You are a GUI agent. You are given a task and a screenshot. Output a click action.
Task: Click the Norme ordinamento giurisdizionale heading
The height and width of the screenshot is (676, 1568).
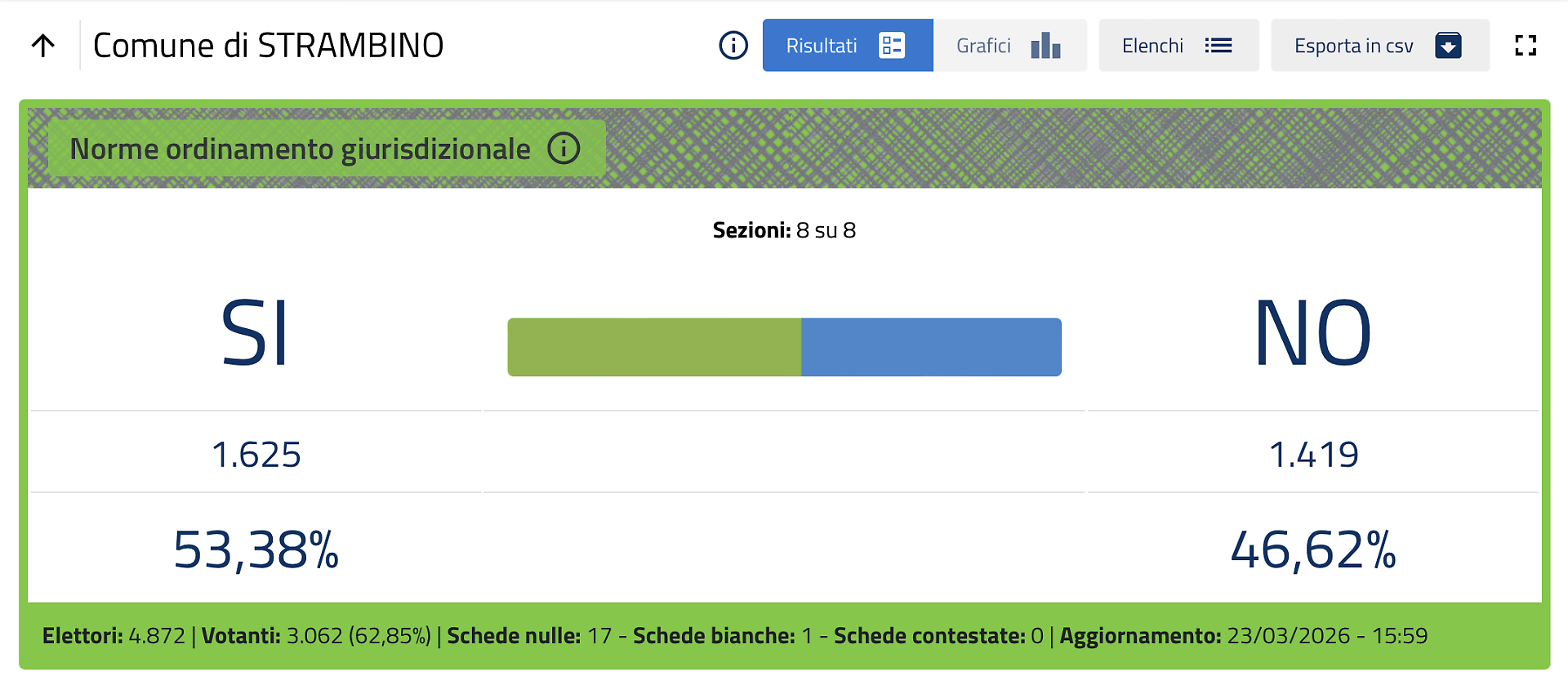[301, 149]
